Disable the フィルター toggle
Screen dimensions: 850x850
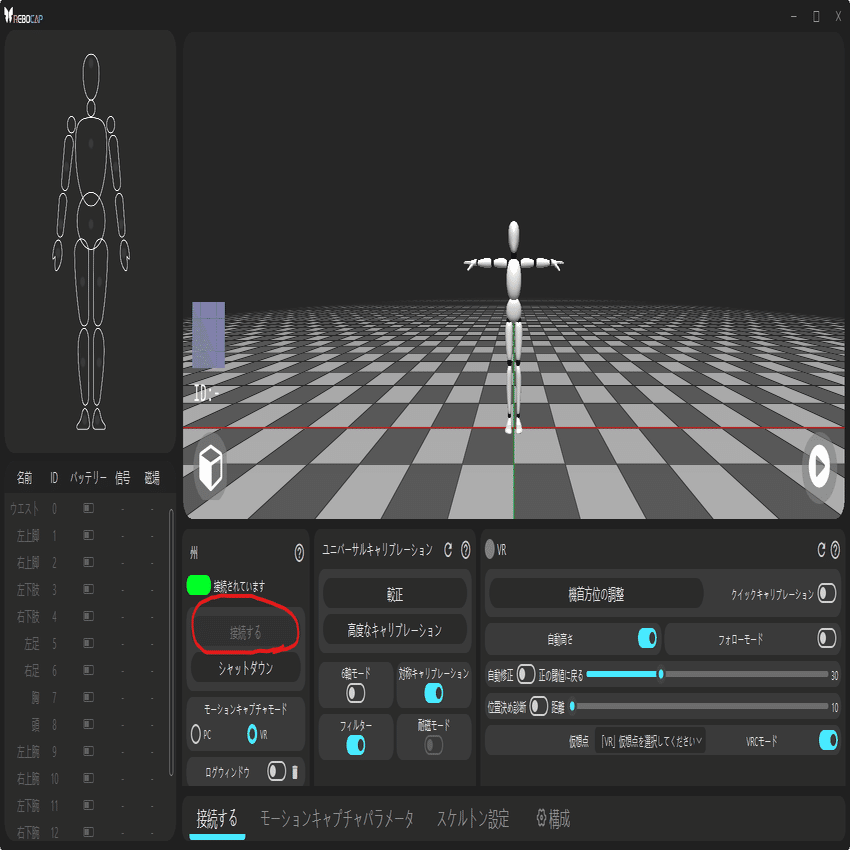(356, 745)
